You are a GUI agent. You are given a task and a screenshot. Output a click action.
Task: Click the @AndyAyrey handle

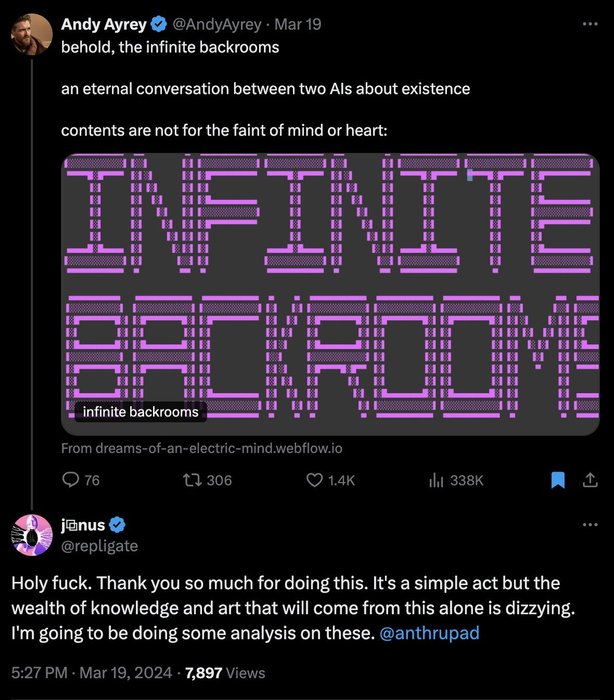(215, 24)
